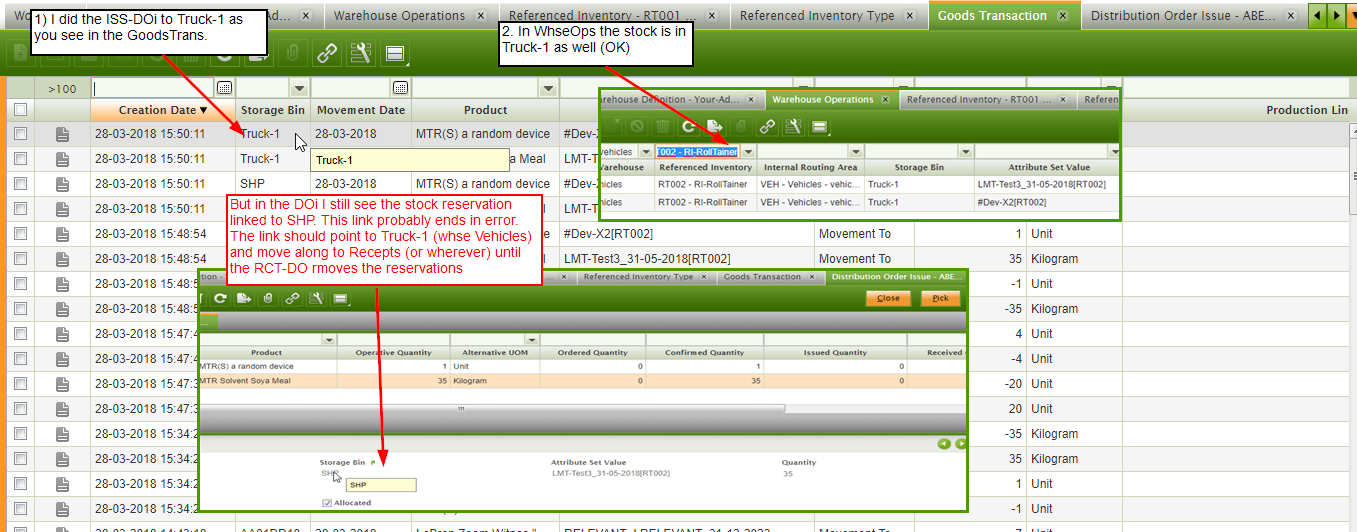
Task: Click refresh icon in Warehouse Operations inset toolbar
Action: point(688,127)
